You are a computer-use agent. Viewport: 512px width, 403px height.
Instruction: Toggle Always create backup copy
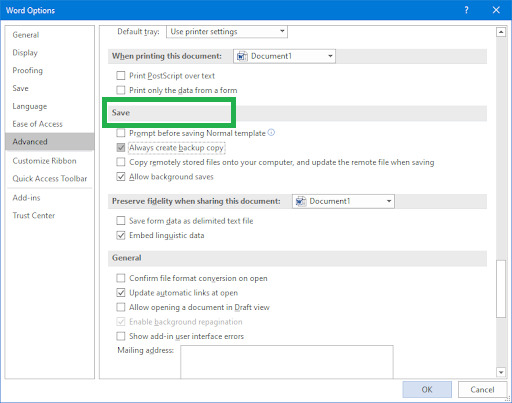[x=121, y=147]
